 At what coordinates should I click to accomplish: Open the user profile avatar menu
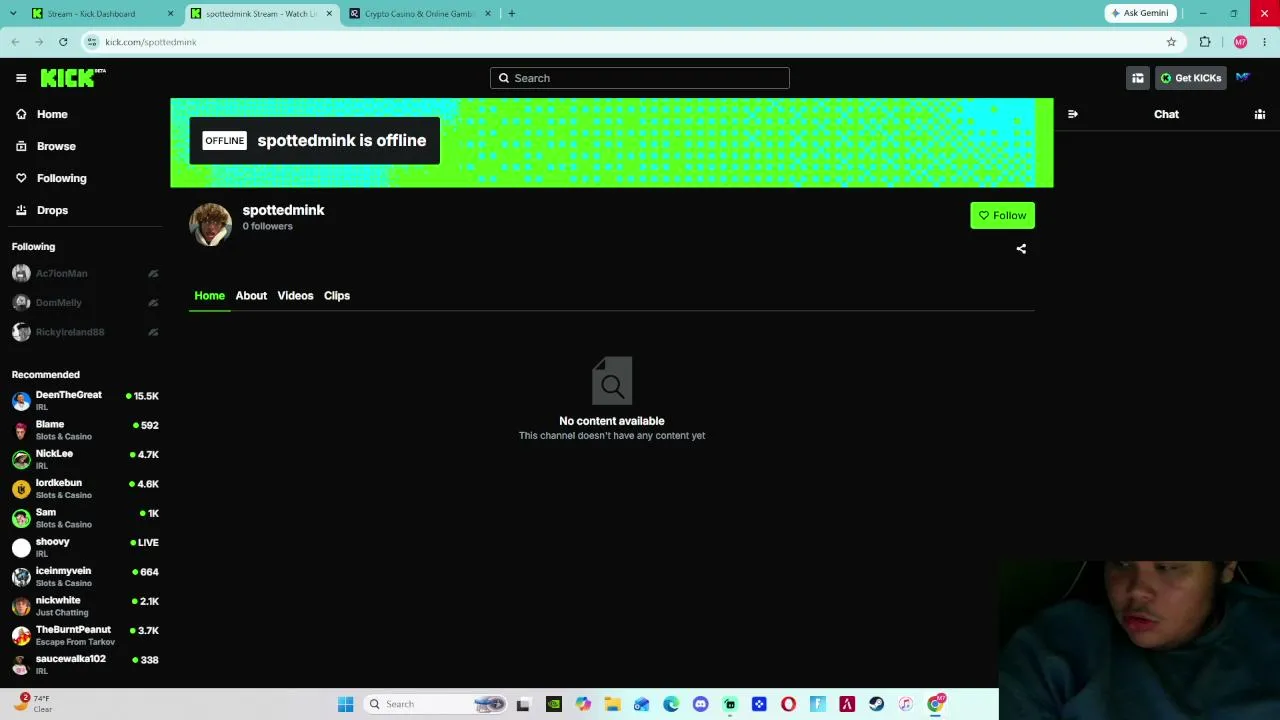tap(1243, 77)
